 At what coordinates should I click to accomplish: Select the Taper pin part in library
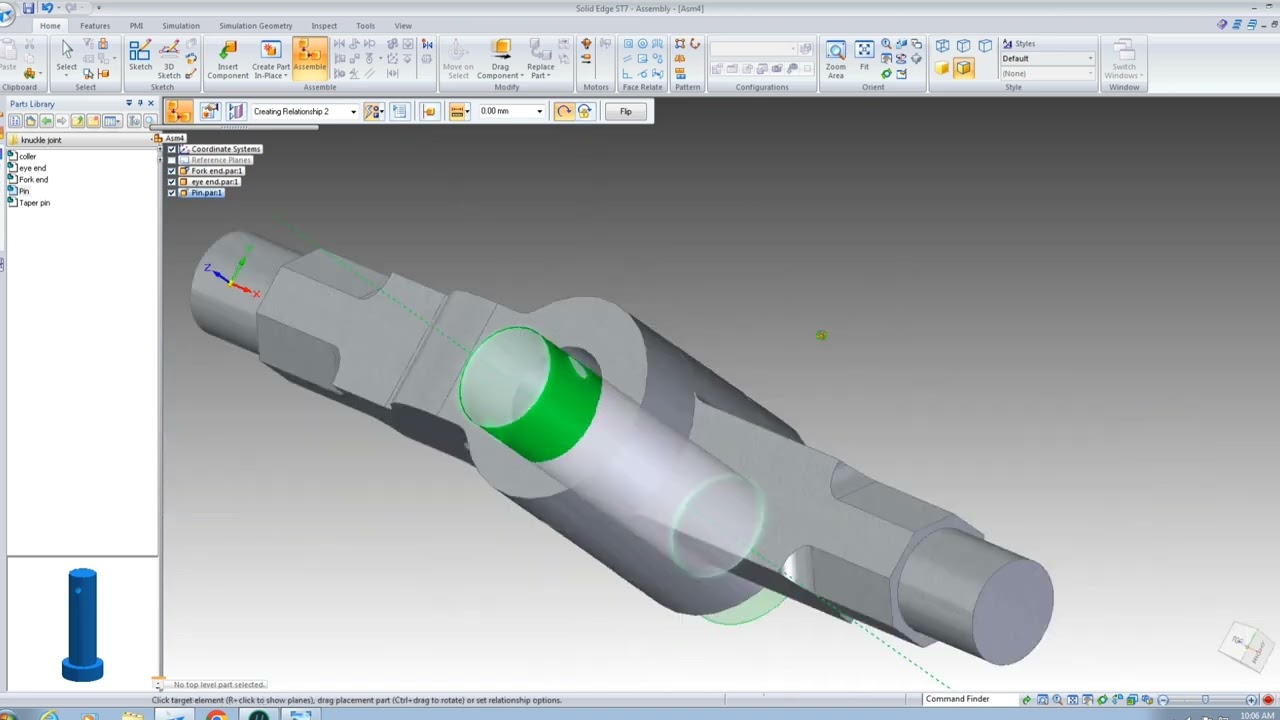(x=34, y=203)
